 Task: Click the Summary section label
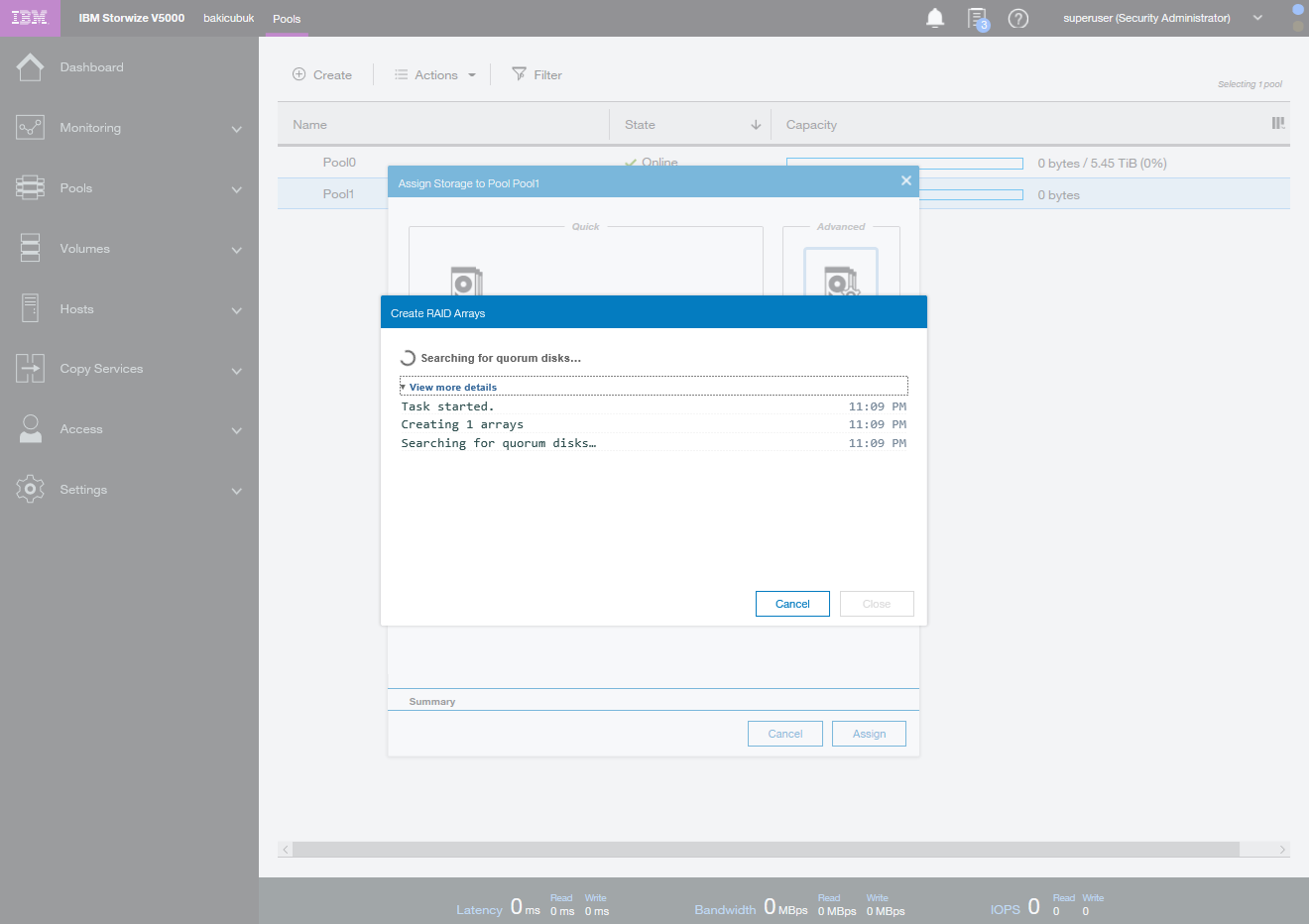click(432, 701)
